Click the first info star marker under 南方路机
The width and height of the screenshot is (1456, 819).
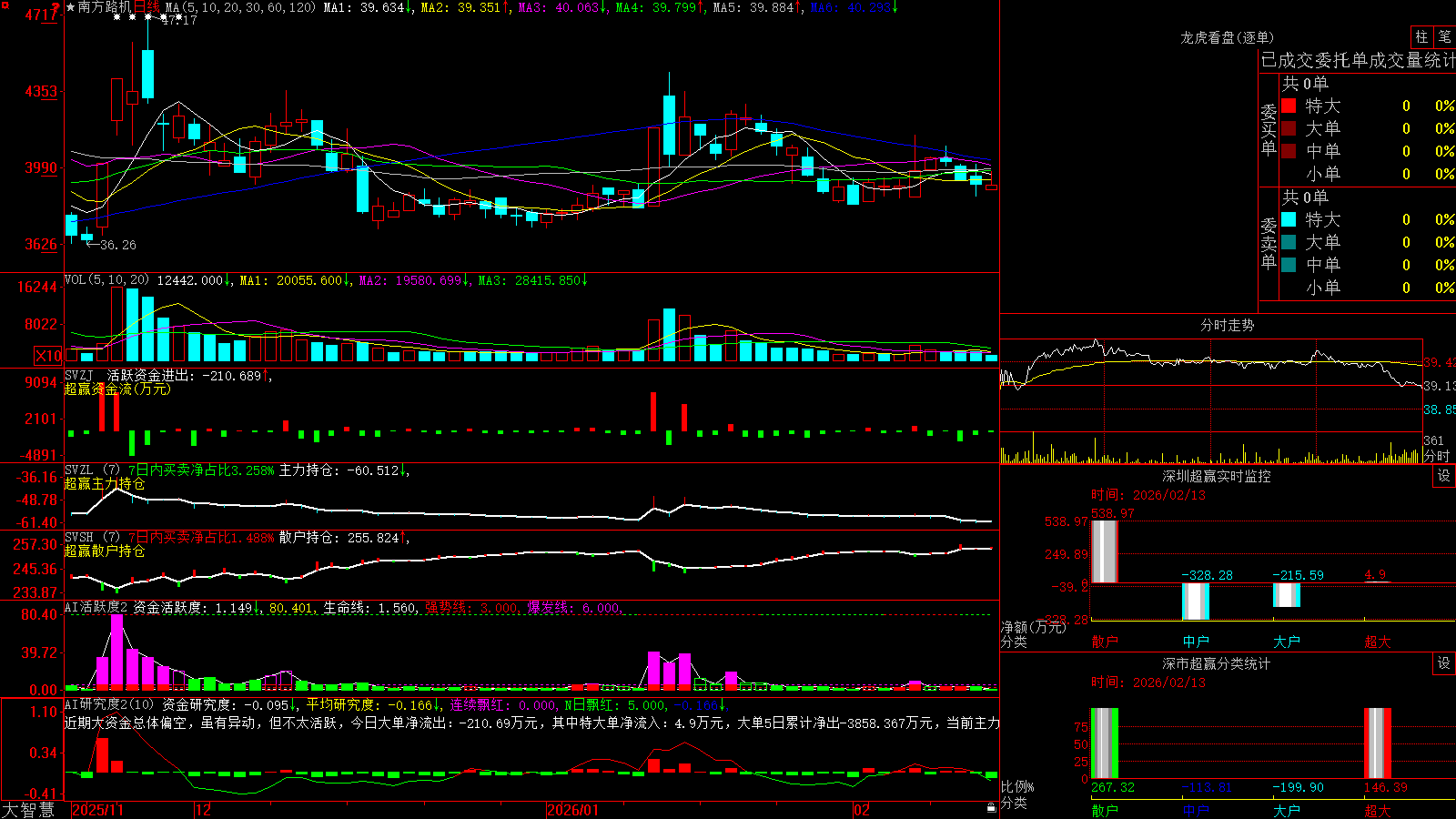coord(117,17)
